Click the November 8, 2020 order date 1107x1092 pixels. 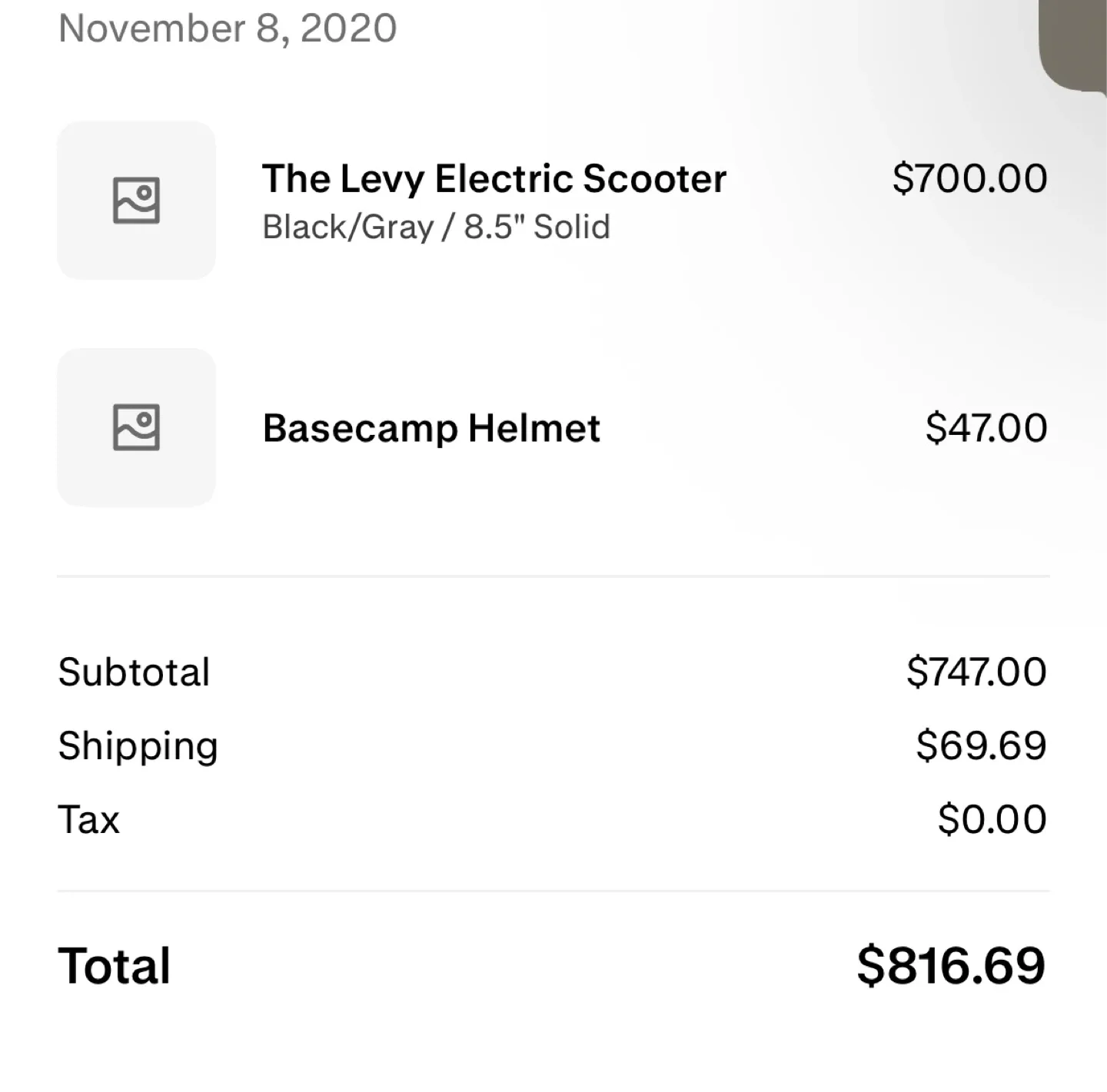[x=227, y=28]
